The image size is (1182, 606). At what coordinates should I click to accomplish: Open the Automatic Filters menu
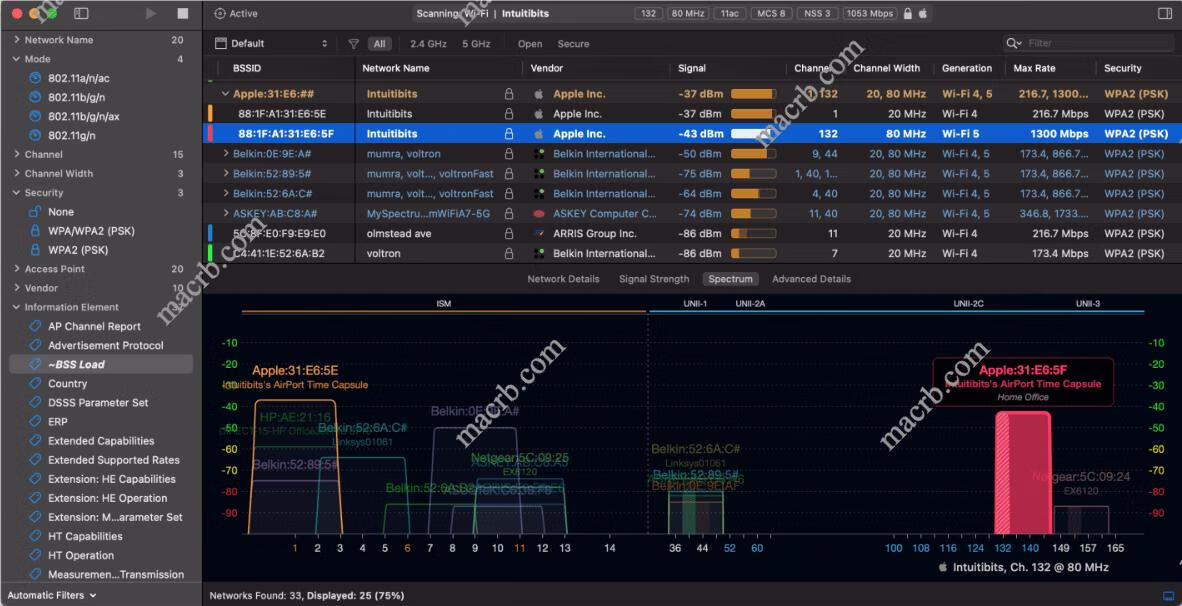[52, 595]
